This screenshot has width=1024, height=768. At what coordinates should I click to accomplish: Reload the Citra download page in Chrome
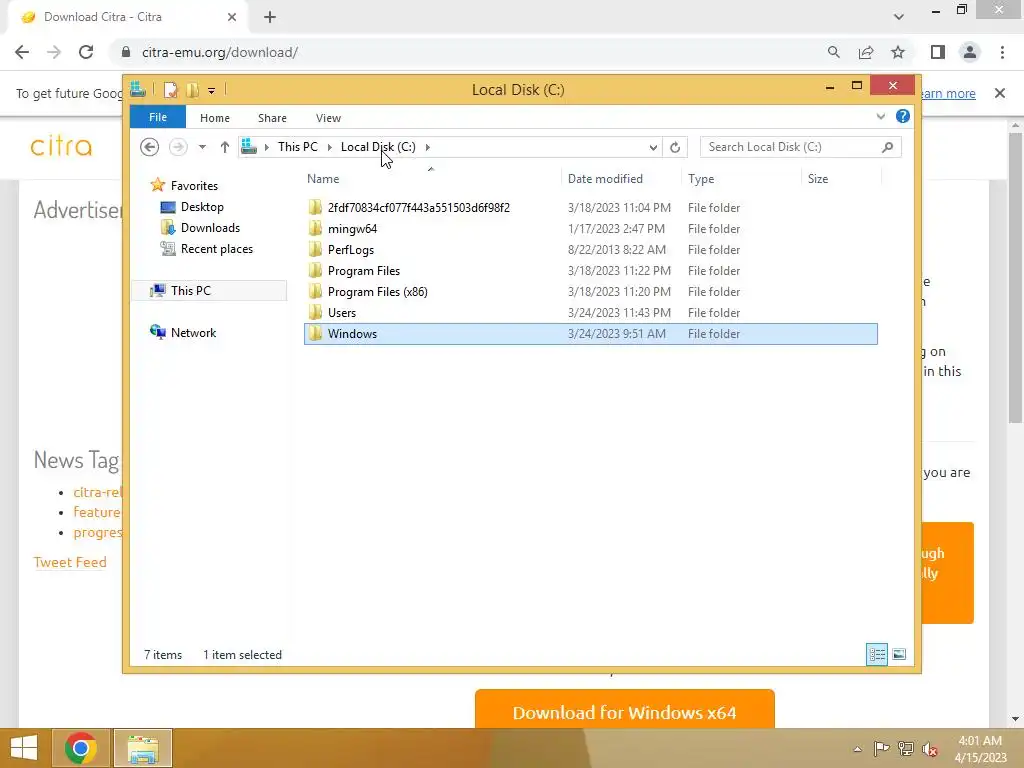point(86,52)
